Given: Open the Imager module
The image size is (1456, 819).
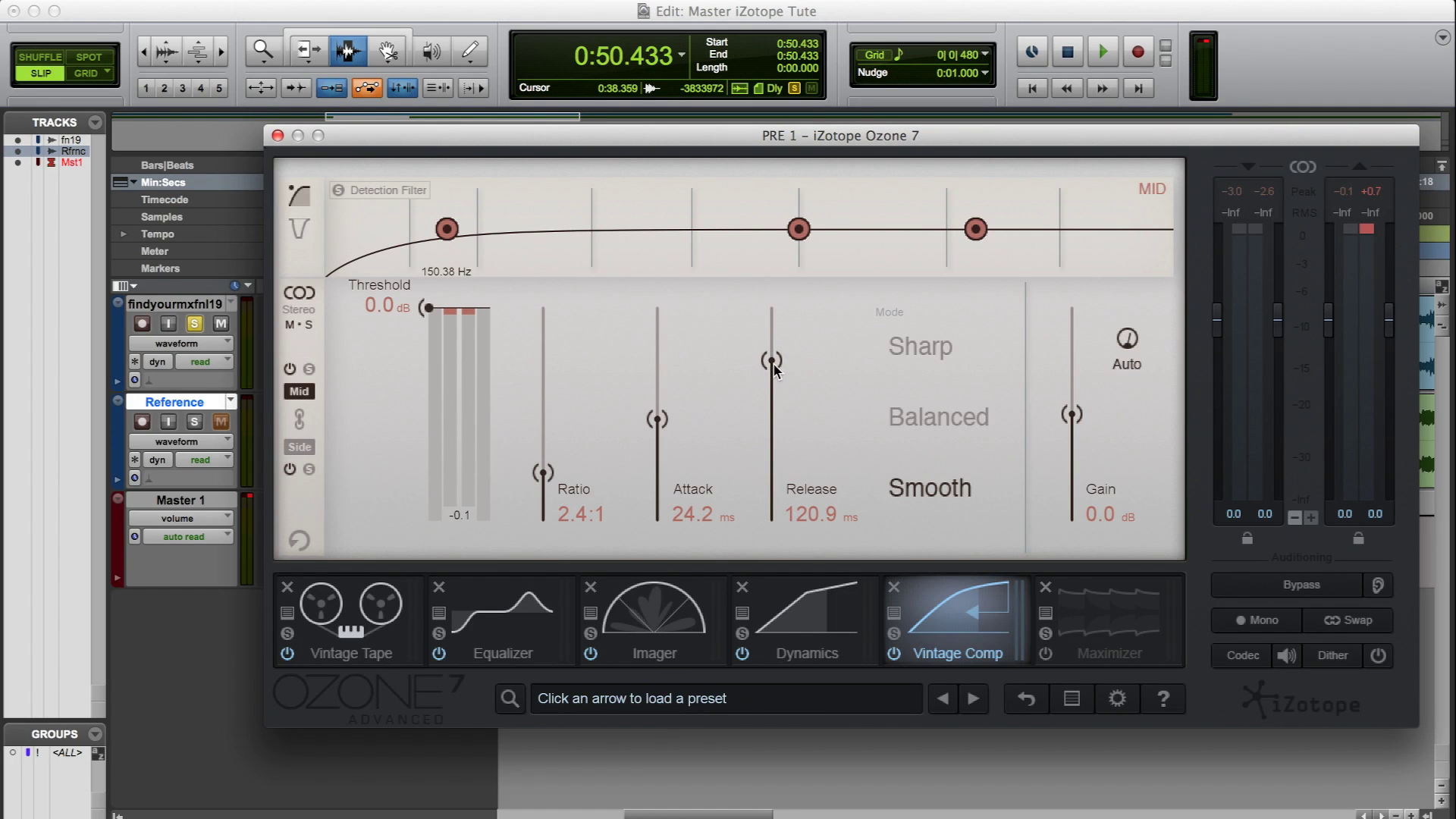Looking at the screenshot, I should (x=654, y=620).
